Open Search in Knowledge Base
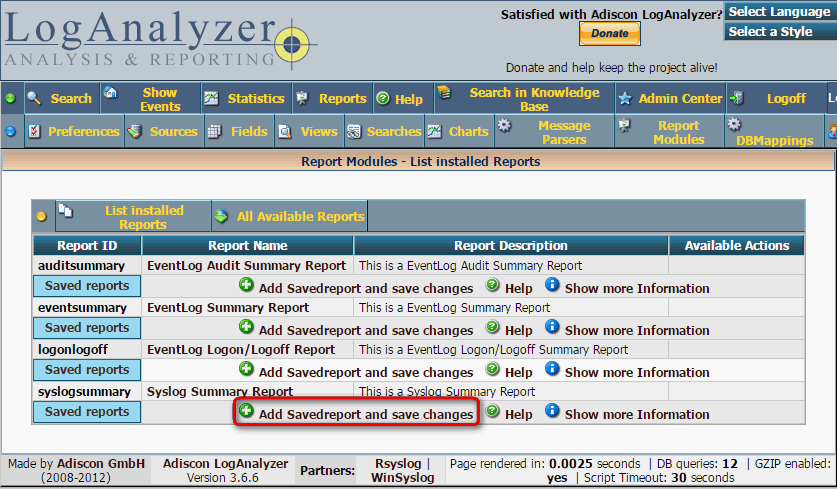Viewport: 837px width, 489px height. [534, 99]
